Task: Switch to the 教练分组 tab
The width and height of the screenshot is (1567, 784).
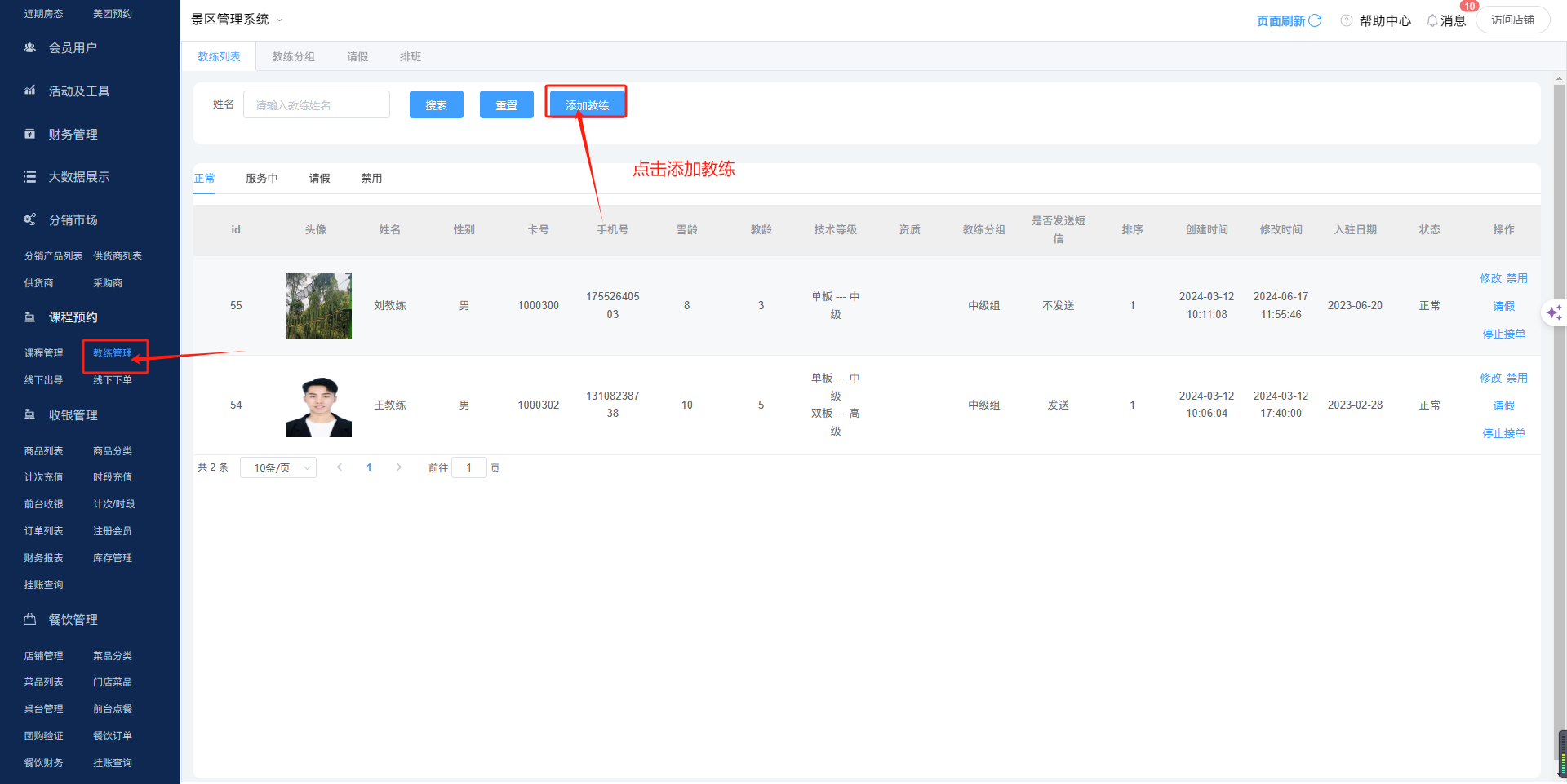Action: 293,56
